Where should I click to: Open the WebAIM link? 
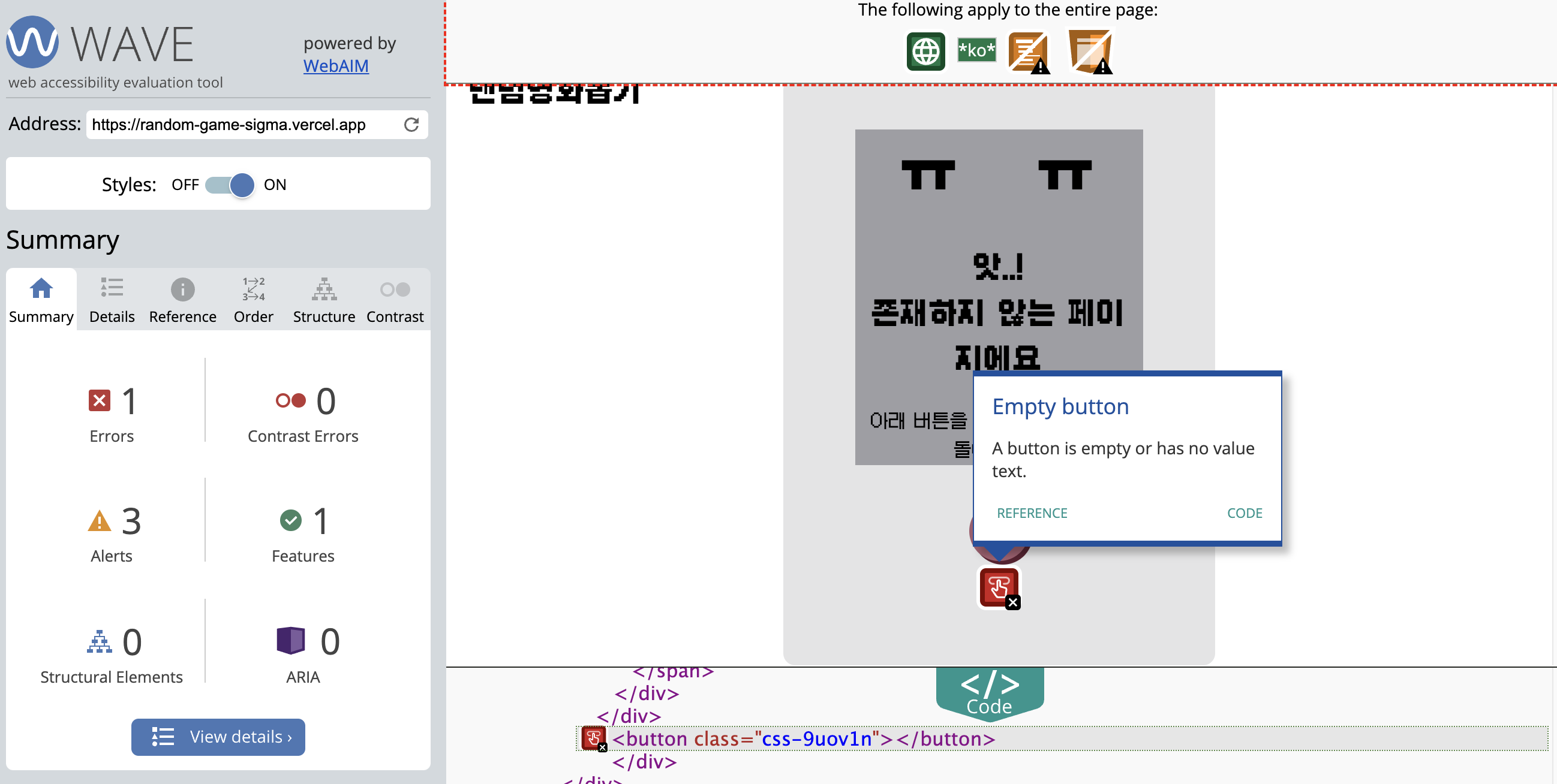tap(335, 66)
